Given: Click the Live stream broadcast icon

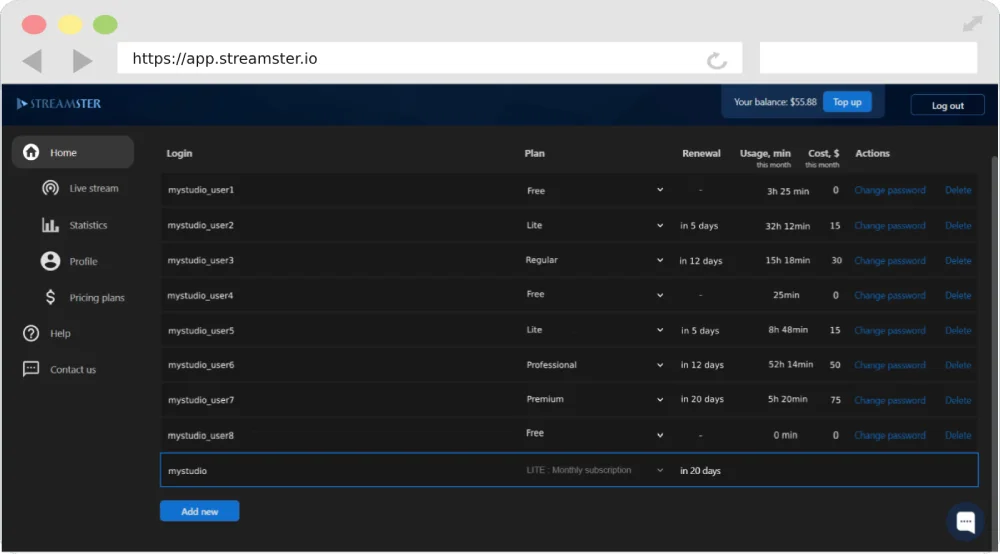Looking at the screenshot, I should (x=50, y=188).
